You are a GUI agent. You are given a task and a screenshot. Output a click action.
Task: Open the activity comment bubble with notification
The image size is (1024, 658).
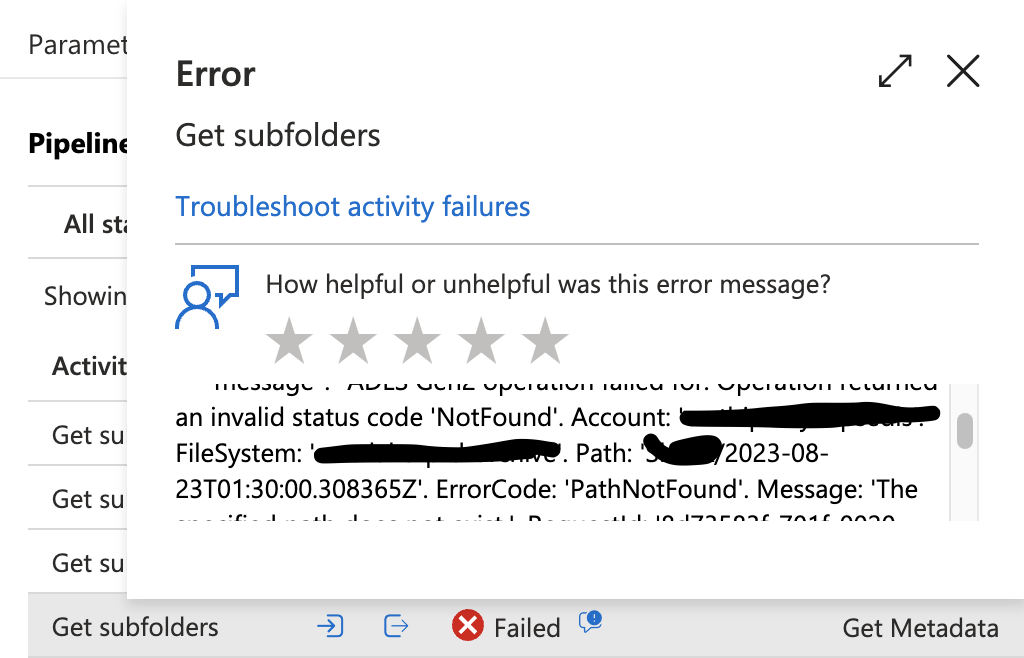tap(589, 623)
